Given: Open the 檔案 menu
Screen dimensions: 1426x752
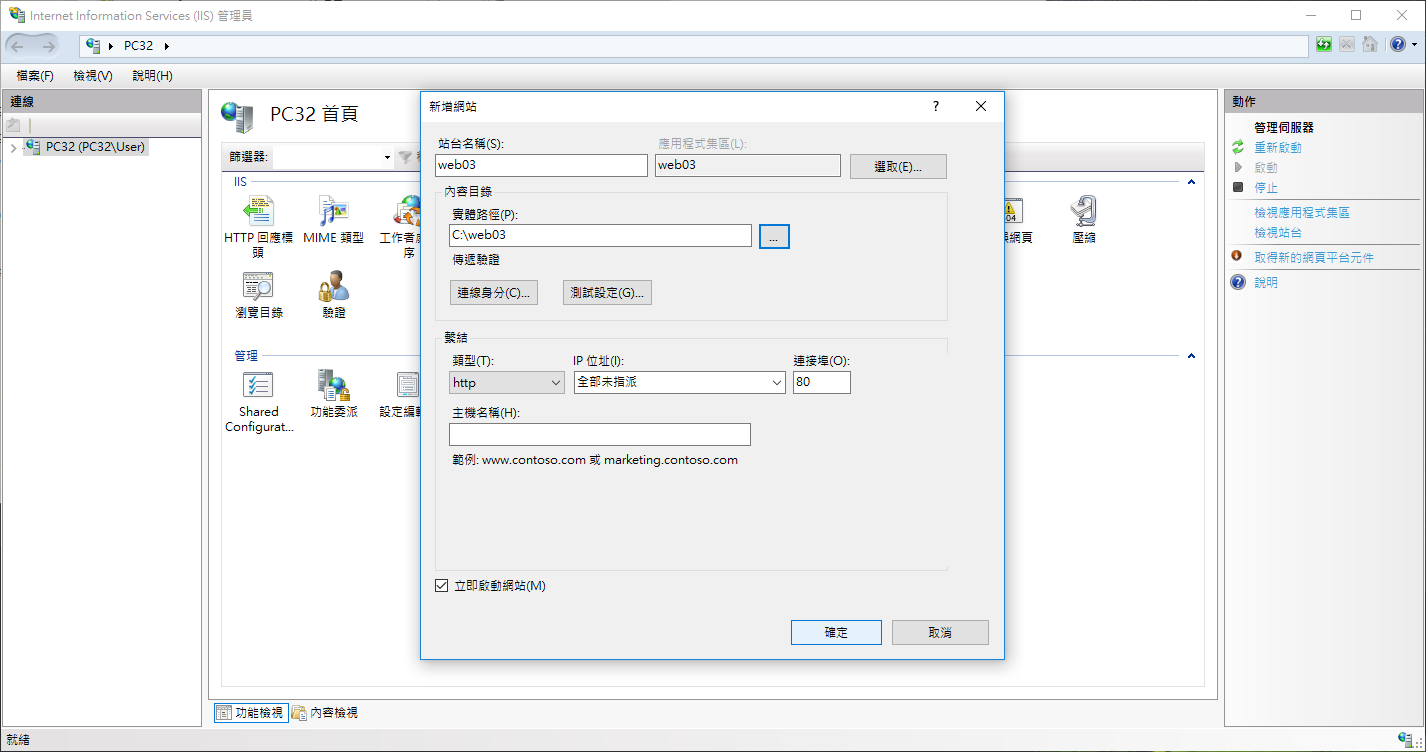Looking at the screenshot, I should pos(35,76).
